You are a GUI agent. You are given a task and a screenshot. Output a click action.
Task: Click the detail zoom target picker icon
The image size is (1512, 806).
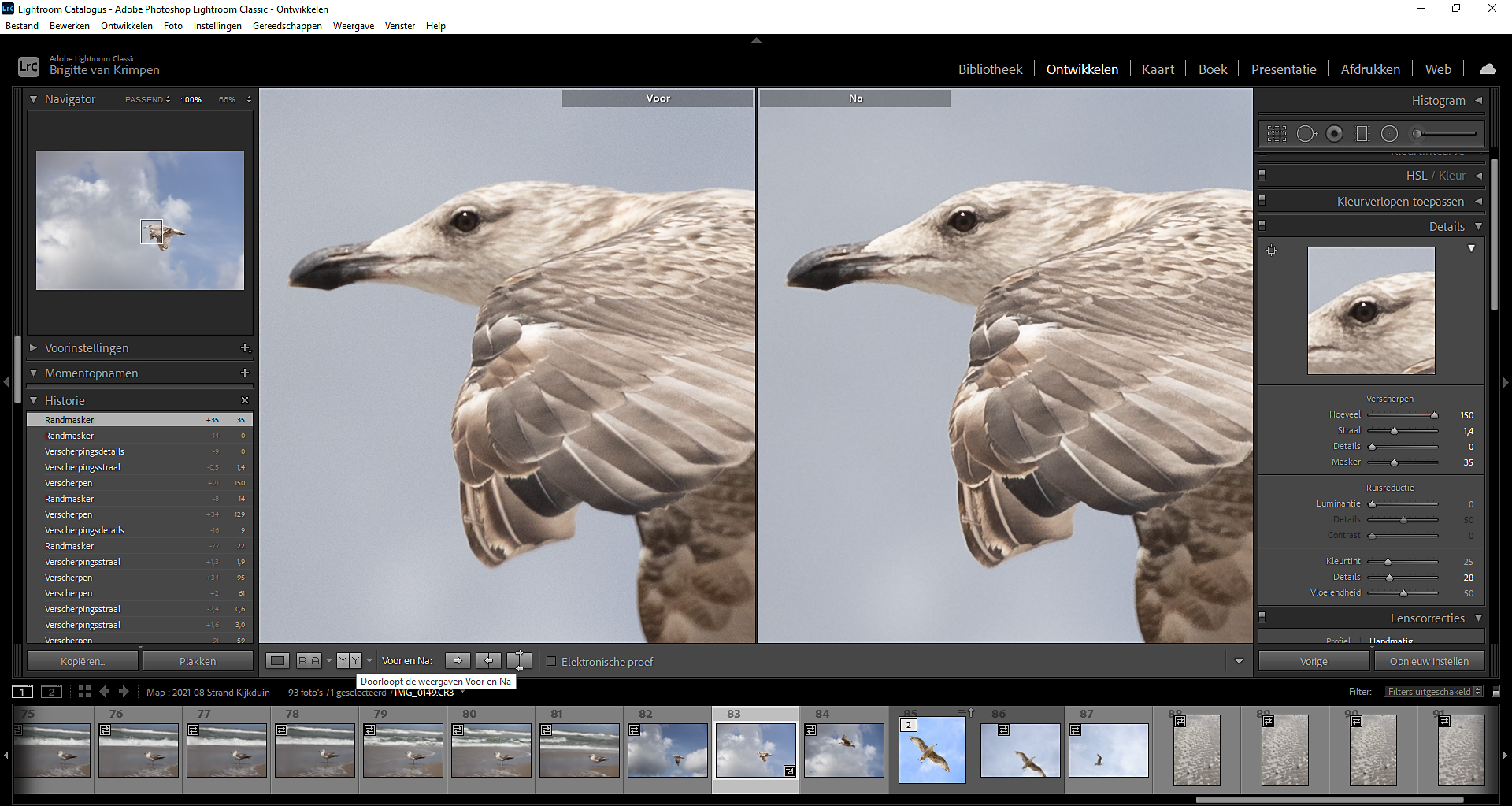click(x=1271, y=251)
